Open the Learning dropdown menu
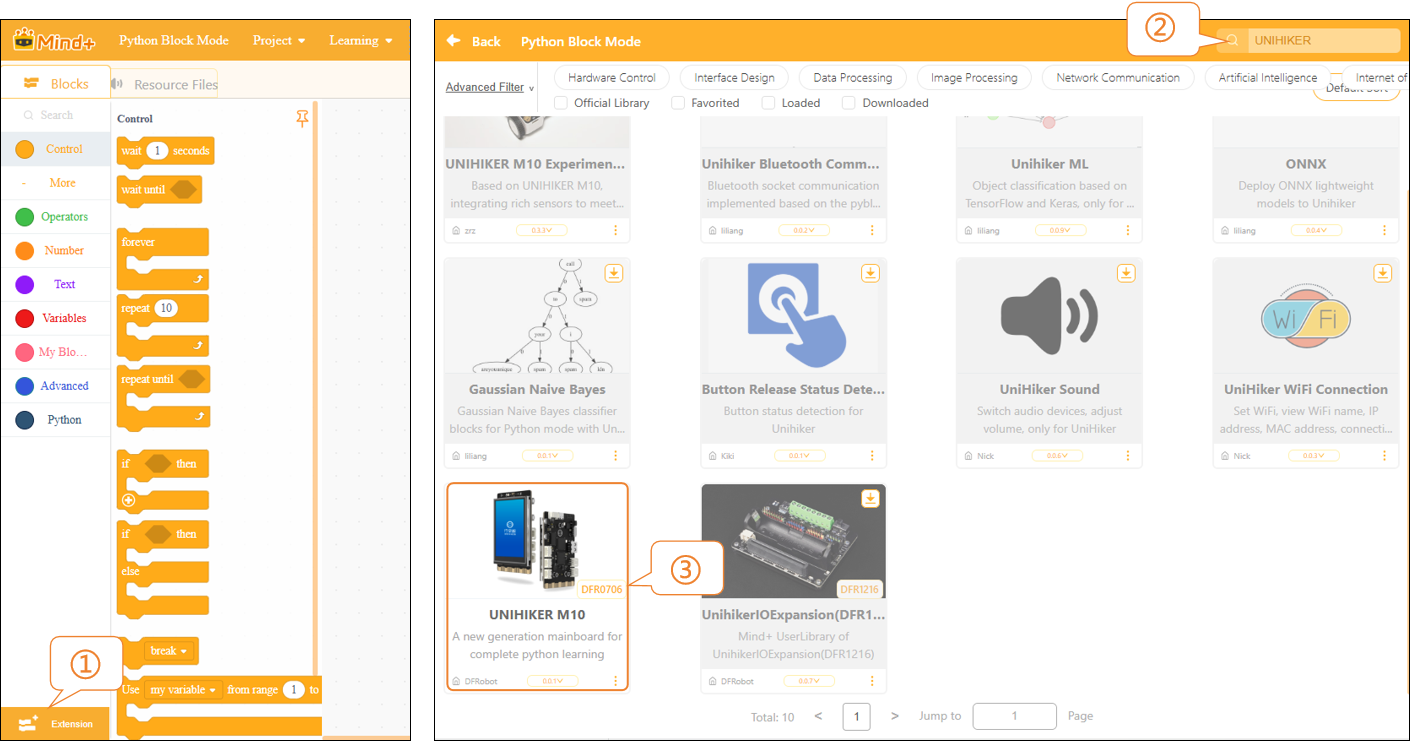This screenshot has height=741, width=1411. (x=360, y=41)
